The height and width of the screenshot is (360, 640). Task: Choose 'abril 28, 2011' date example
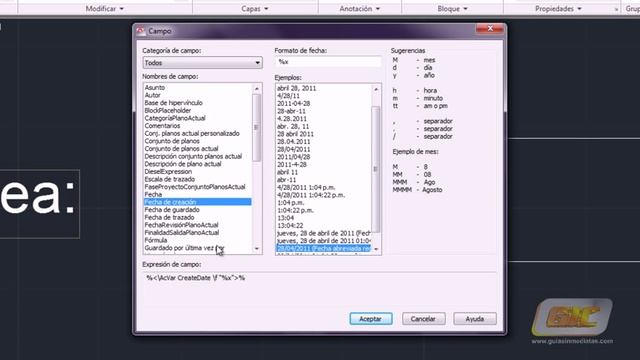pyautogui.click(x=296, y=88)
